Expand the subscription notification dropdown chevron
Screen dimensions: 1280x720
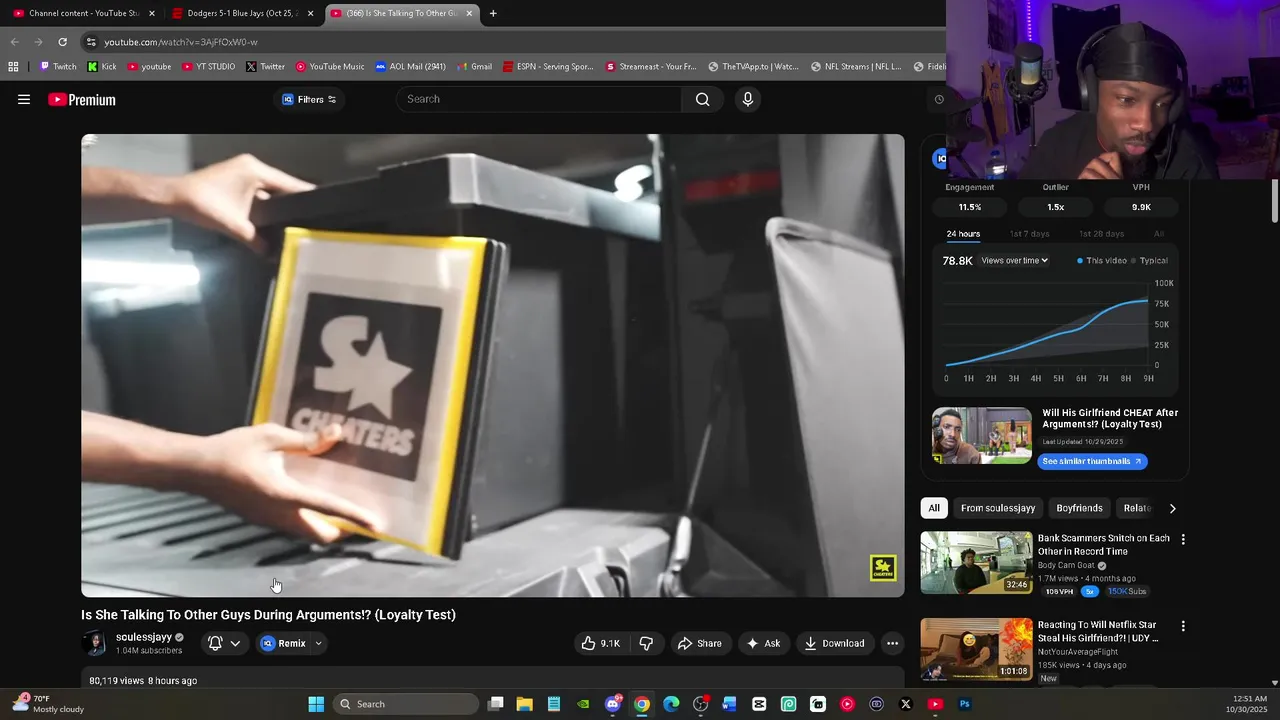[x=235, y=643]
